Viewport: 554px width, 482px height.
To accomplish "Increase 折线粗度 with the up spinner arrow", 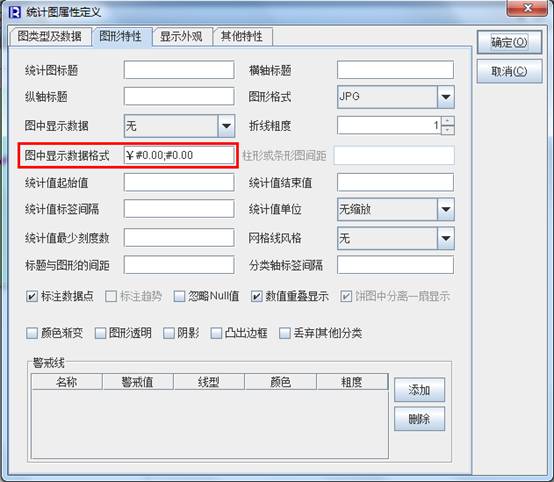I will coord(448,121).
